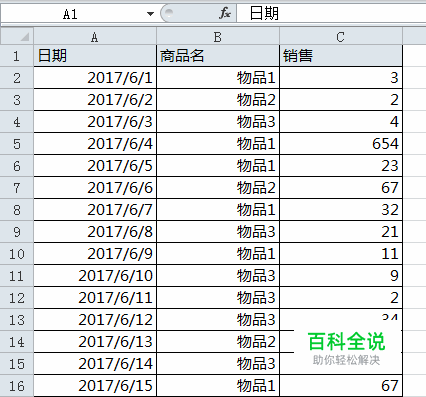Select sales cell with value 654

(341, 144)
